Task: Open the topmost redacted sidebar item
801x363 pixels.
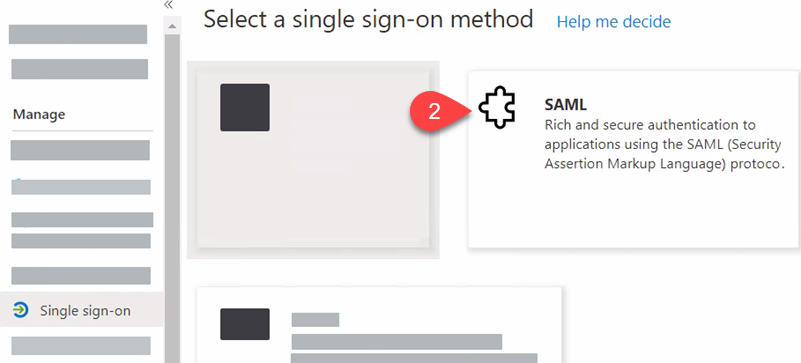Action: pyautogui.click(x=78, y=34)
